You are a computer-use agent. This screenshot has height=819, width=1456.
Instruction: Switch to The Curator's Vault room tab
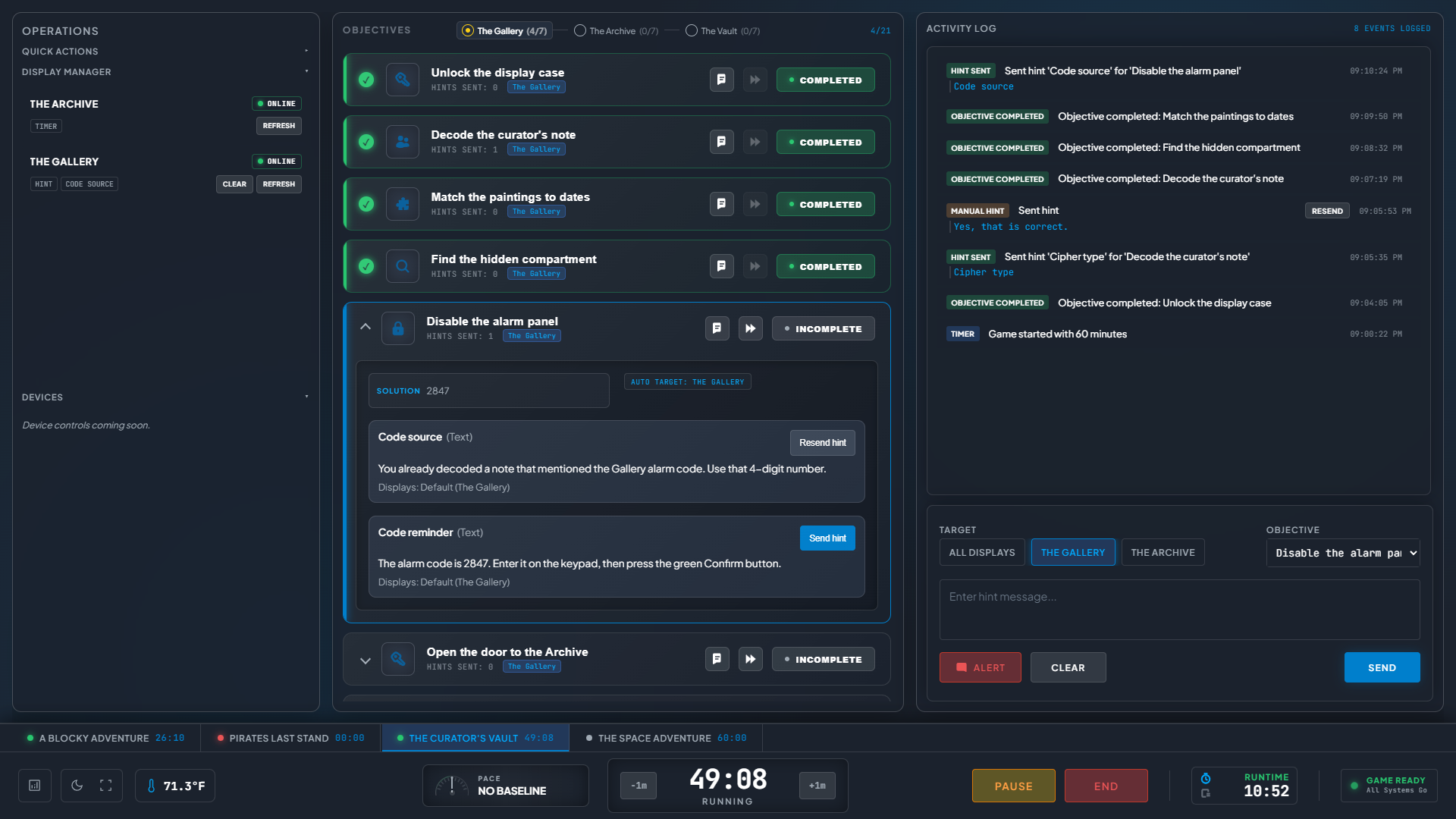(475, 738)
